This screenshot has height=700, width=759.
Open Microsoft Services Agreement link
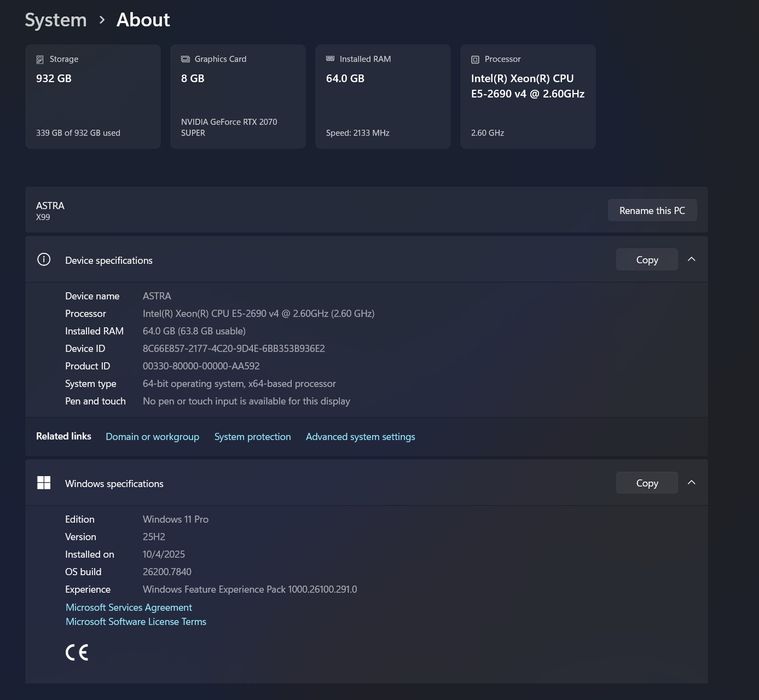pos(129,607)
